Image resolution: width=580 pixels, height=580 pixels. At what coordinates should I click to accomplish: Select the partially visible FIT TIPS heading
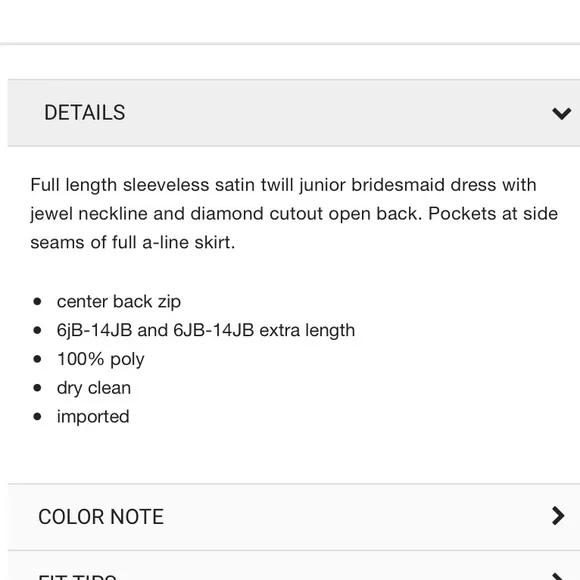77,577
